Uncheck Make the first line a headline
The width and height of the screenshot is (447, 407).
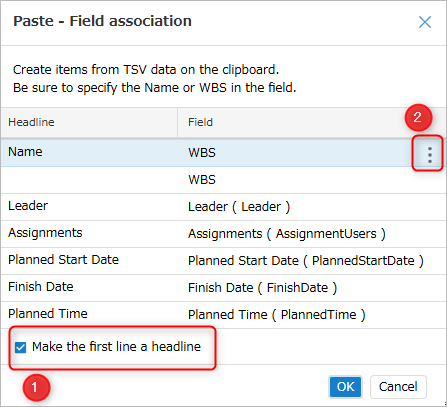click(20, 347)
